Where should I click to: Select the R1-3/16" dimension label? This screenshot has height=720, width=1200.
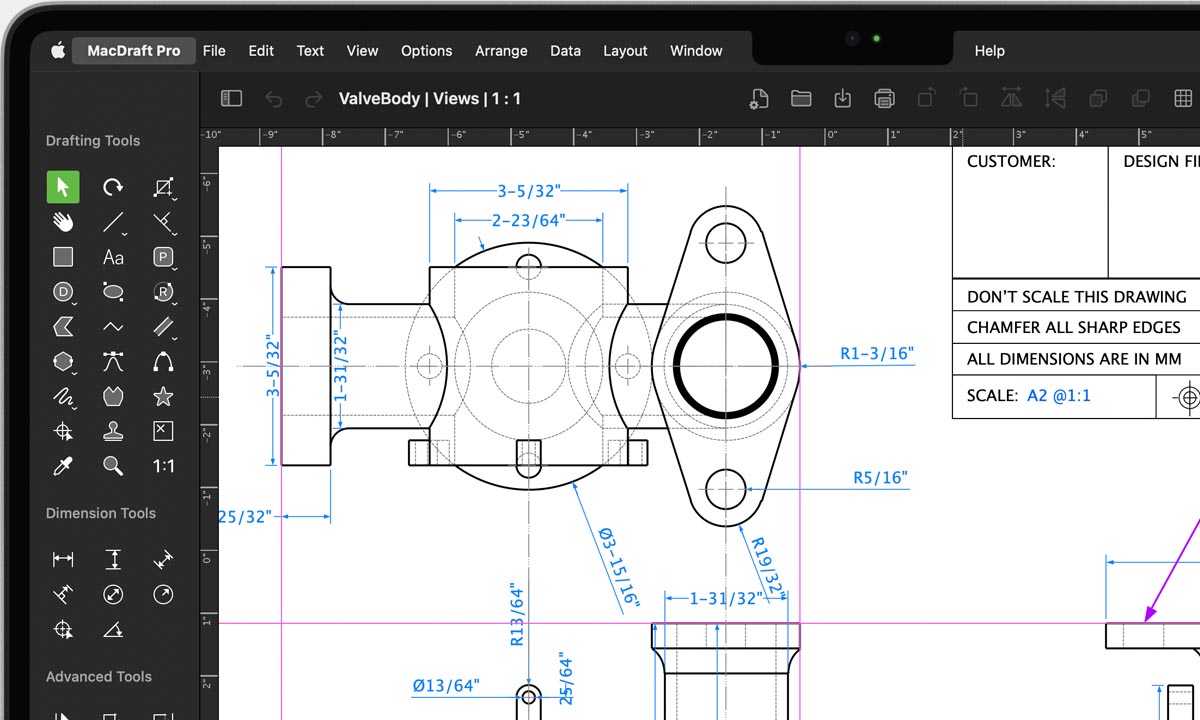[x=876, y=353]
